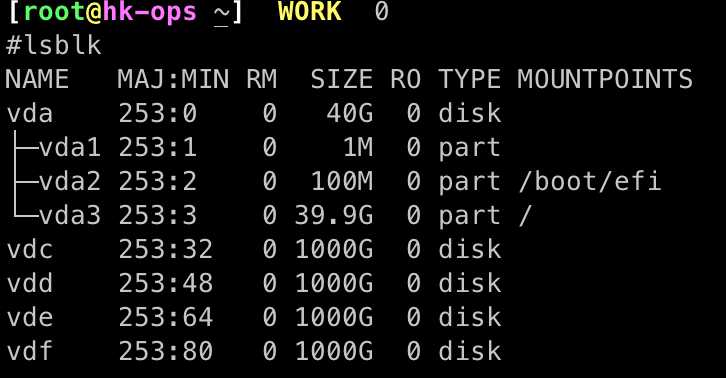Click the device name 'vde'
The image size is (726, 378).
tap(30, 317)
